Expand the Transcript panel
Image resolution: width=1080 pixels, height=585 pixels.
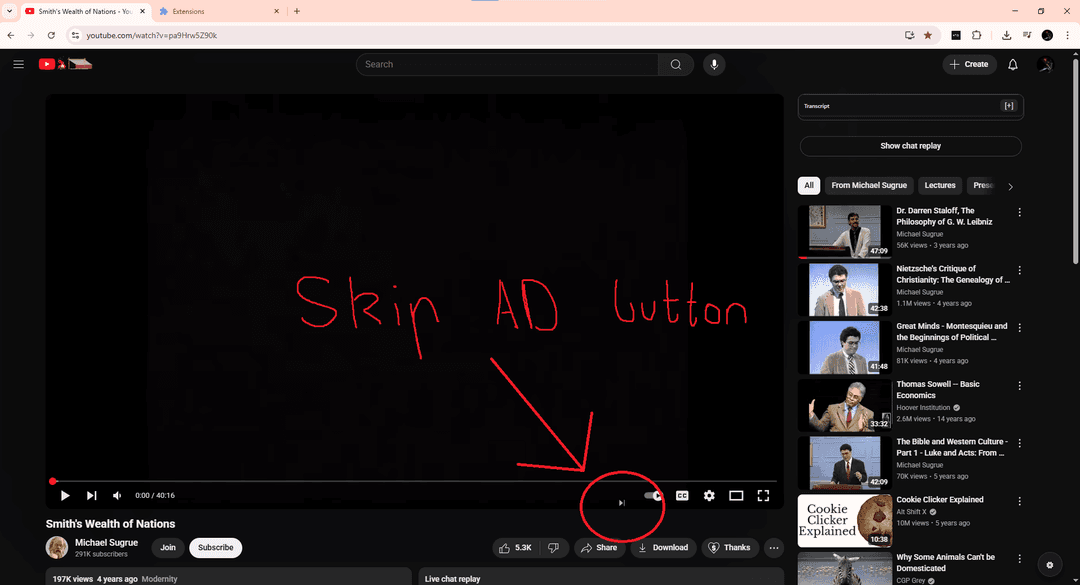point(1008,106)
